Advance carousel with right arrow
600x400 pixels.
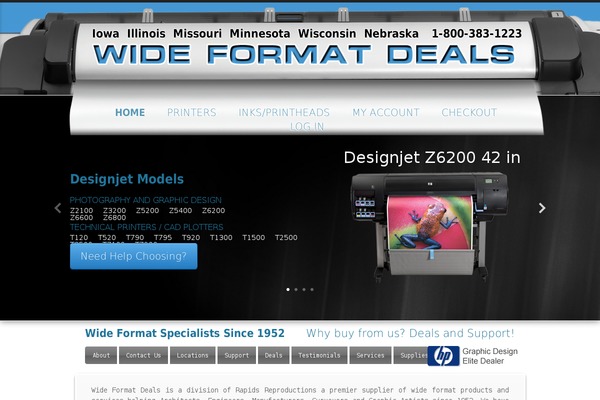pos(542,208)
